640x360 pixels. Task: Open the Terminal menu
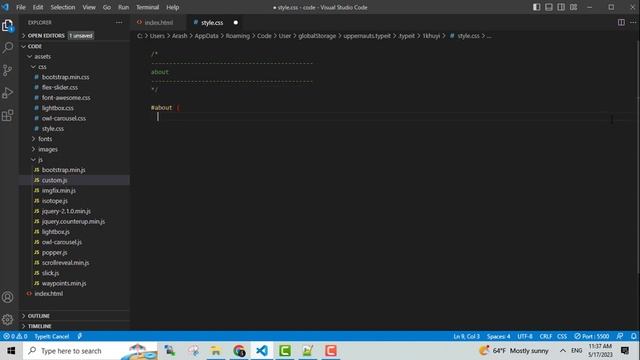[x=147, y=7]
